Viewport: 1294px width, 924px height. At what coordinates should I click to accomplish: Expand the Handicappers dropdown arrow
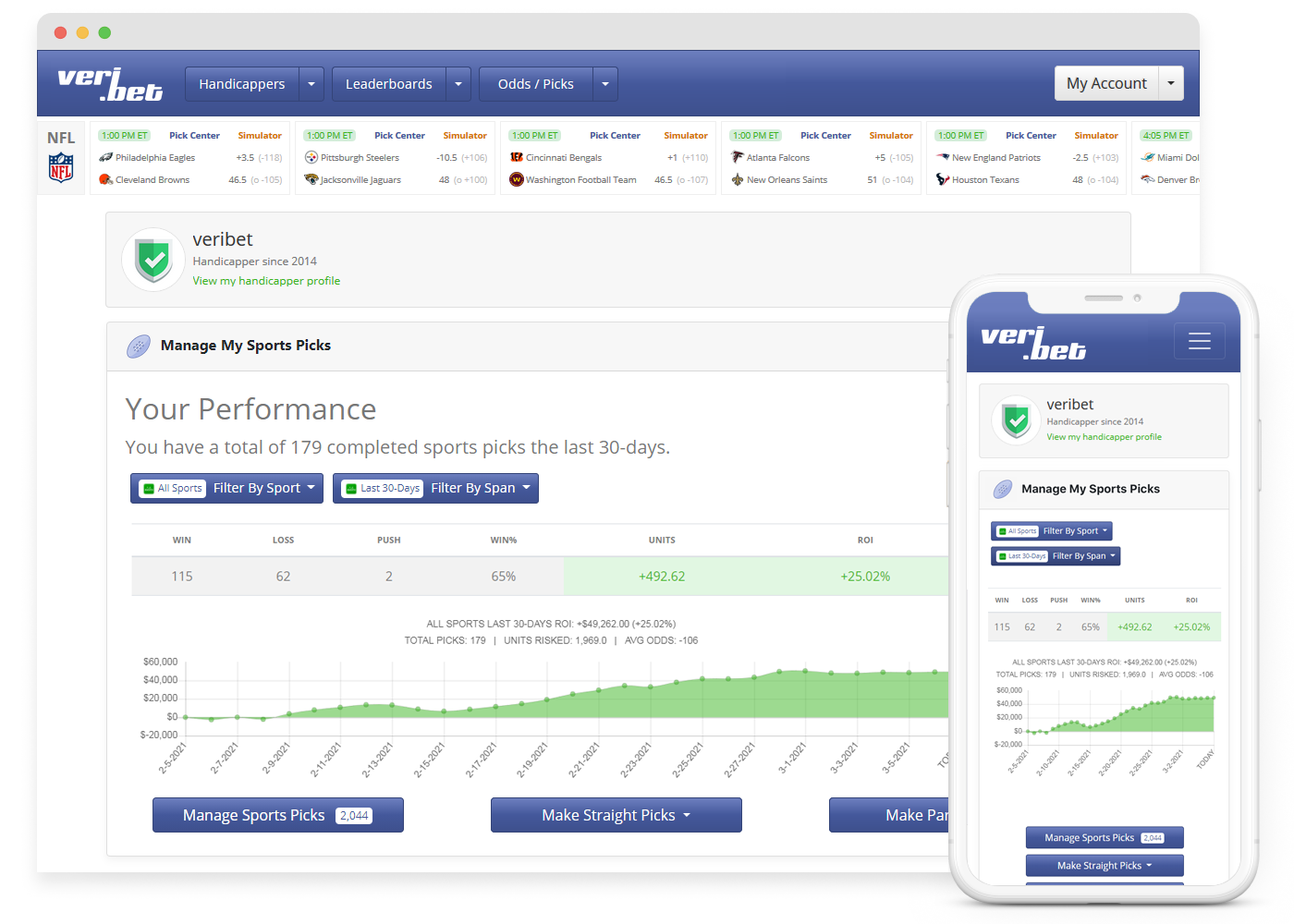point(311,84)
